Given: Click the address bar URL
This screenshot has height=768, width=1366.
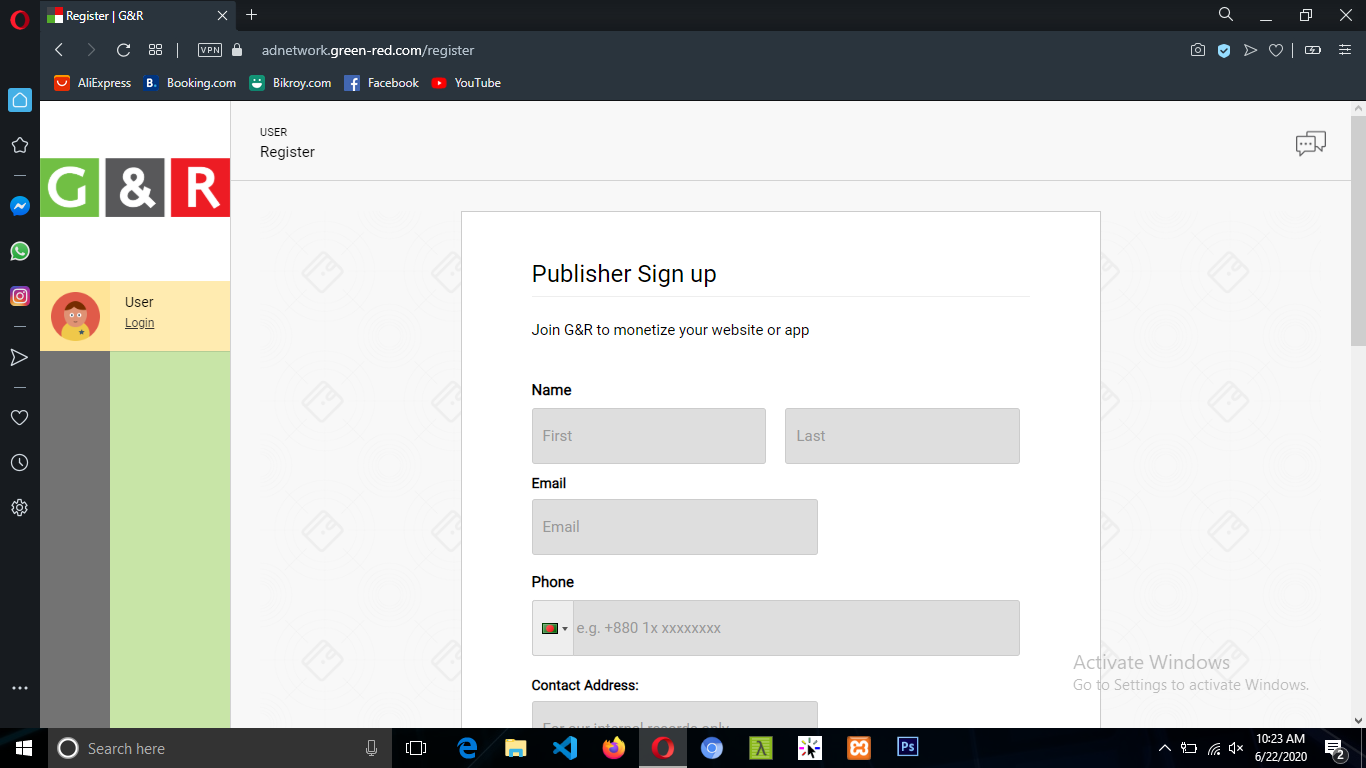Looking at the screenshot, I should tap(368, 50).
